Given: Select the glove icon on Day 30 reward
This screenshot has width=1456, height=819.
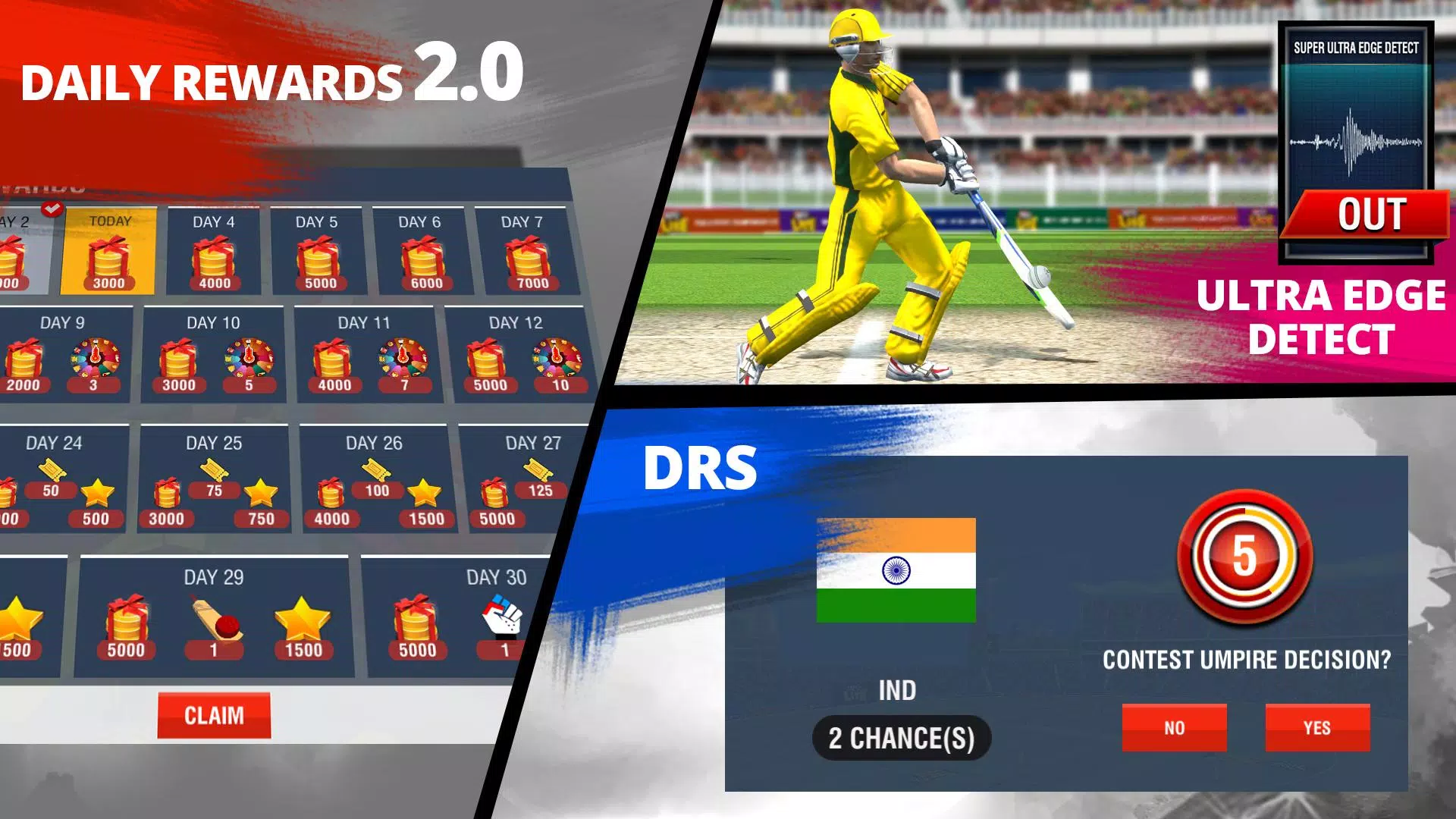Looking at the screenshot, I should click(x=503, y=618).
